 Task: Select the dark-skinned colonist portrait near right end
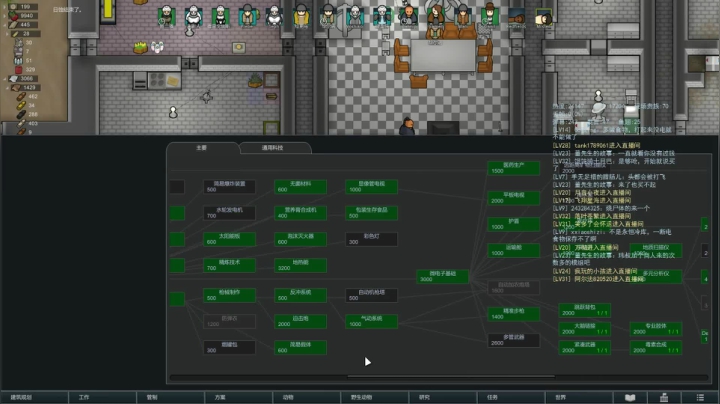pyautogui.click(x=517, y=17)
